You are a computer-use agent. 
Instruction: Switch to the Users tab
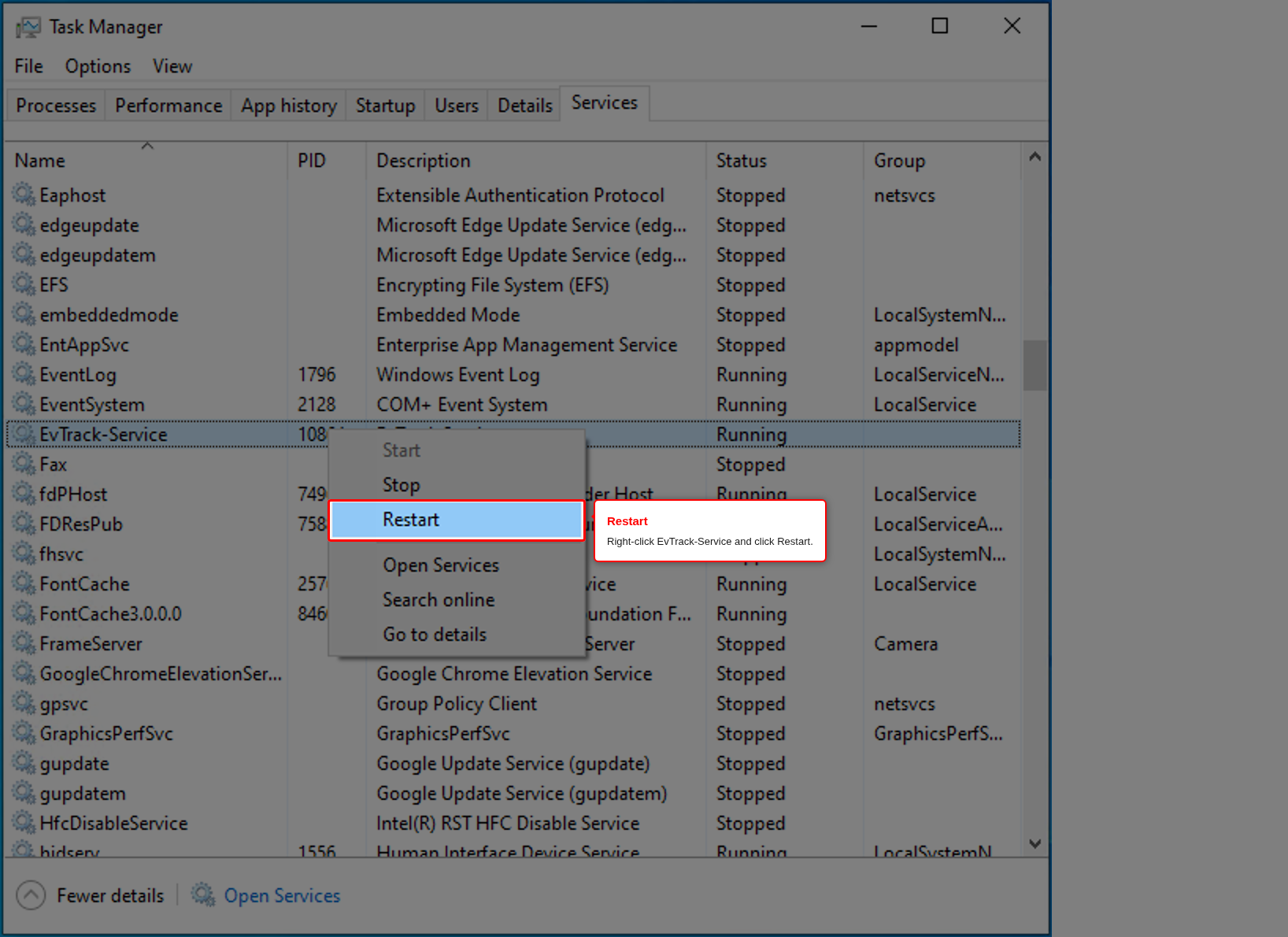[x=457, y=106]
